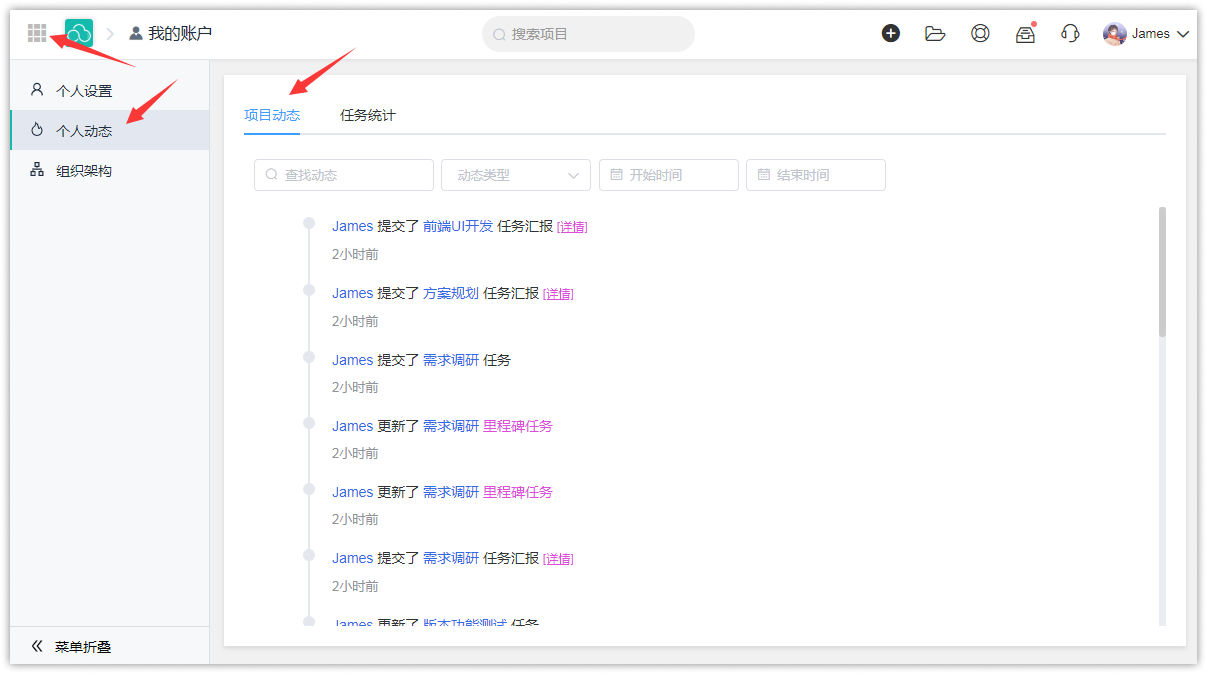Open the James user account dropdown
Viewport: 1207px width, 674px height.
pos(1146,34)
